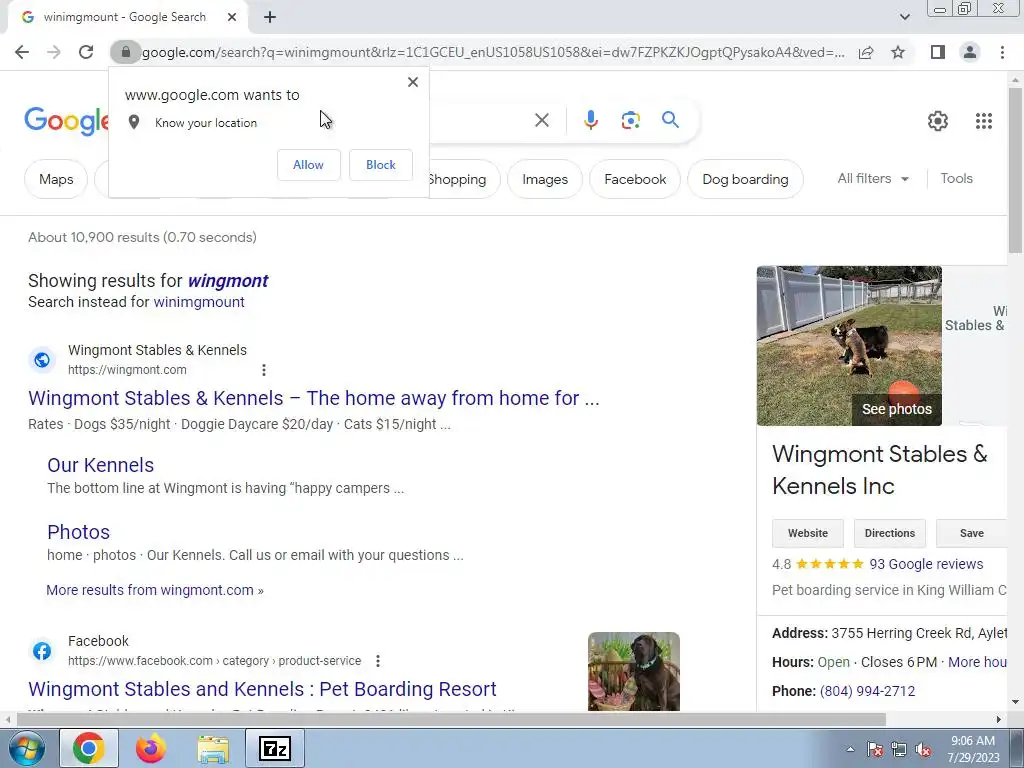Open the knowledge panel Website button

coord(808,534)
